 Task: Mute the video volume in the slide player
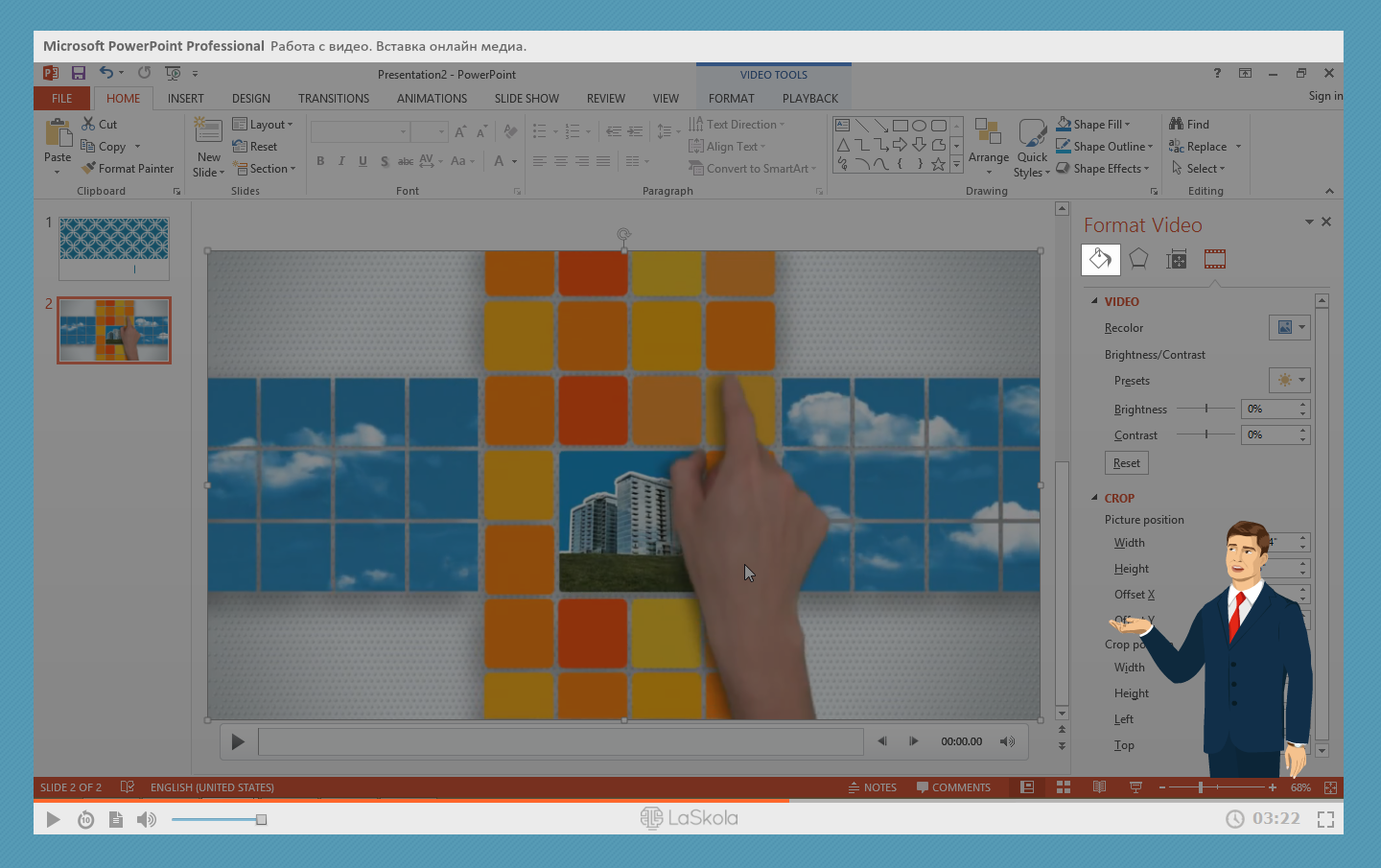pyautogui.click(x=1007, y=741)
